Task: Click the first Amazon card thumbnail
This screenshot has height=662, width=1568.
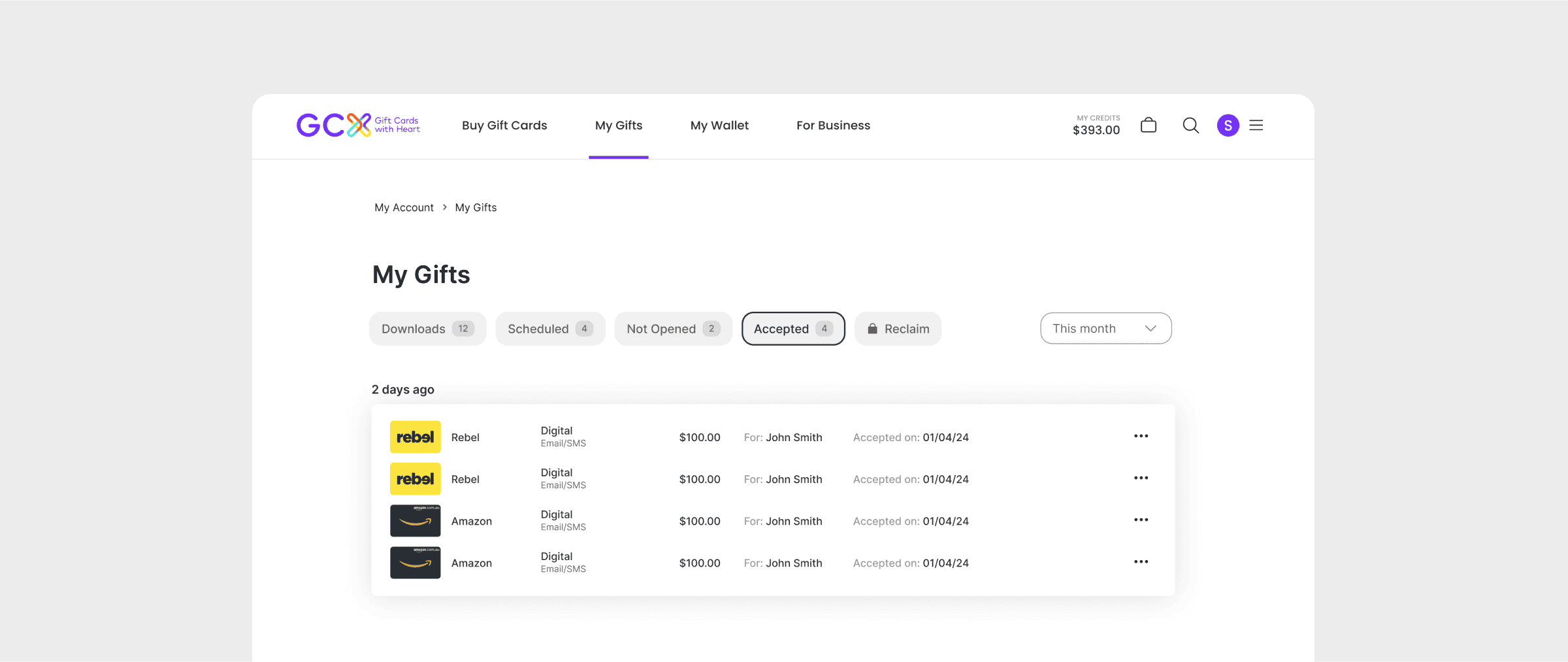Action: coord(415,520)
